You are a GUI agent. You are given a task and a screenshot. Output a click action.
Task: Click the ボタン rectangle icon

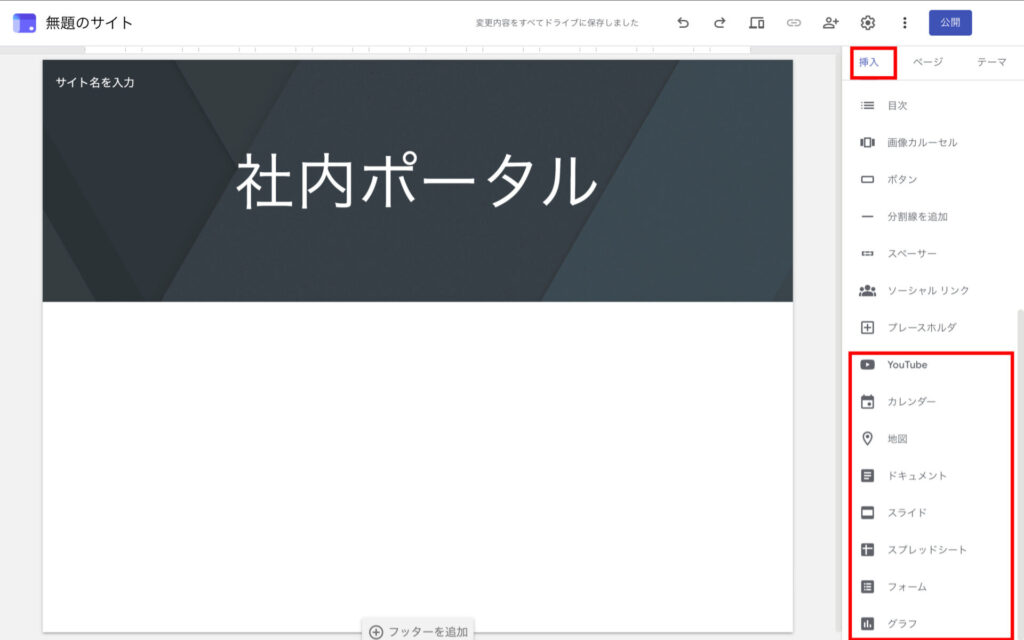coord(867,180)
